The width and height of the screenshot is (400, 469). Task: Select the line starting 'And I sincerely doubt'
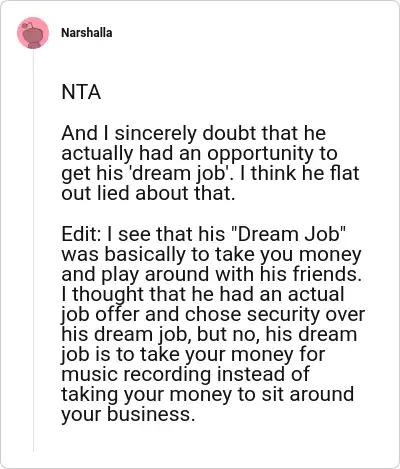(x=194, y=133)
